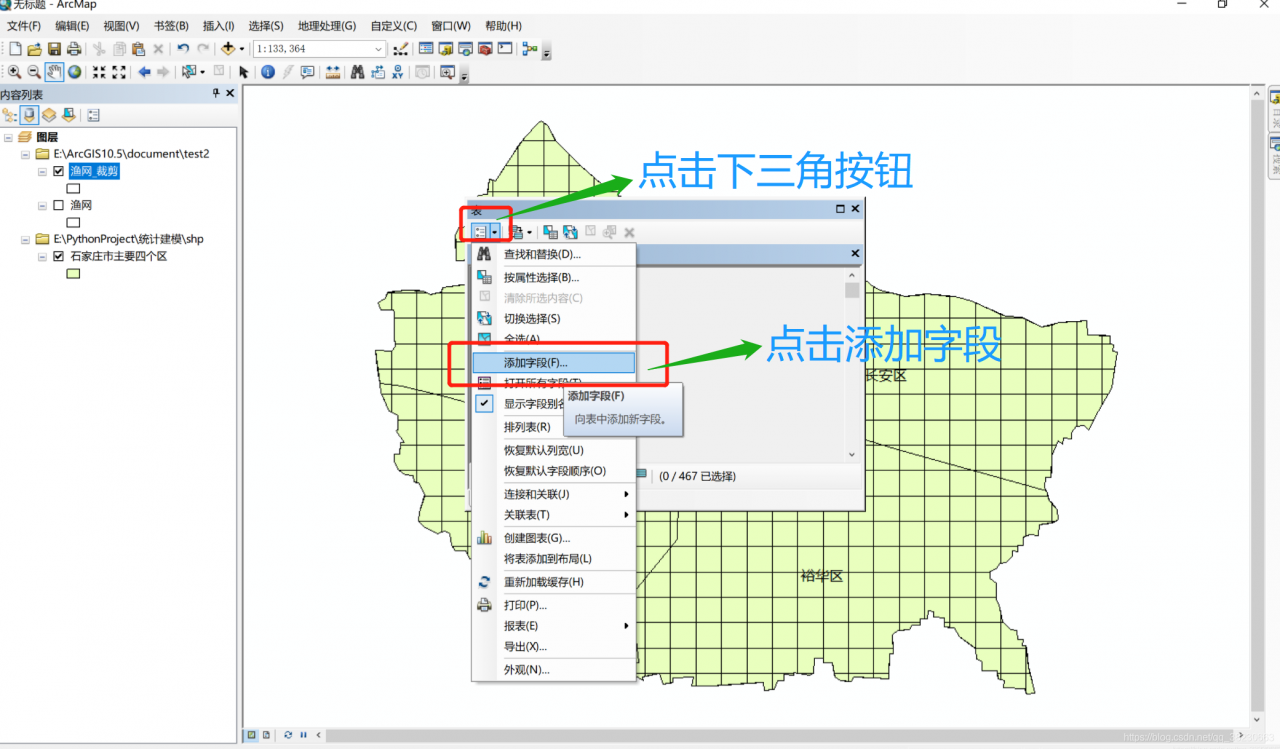This screenshot has height=749, width=1280.
Task: Click the Full Extent globe icon
Action: [75, 72]
